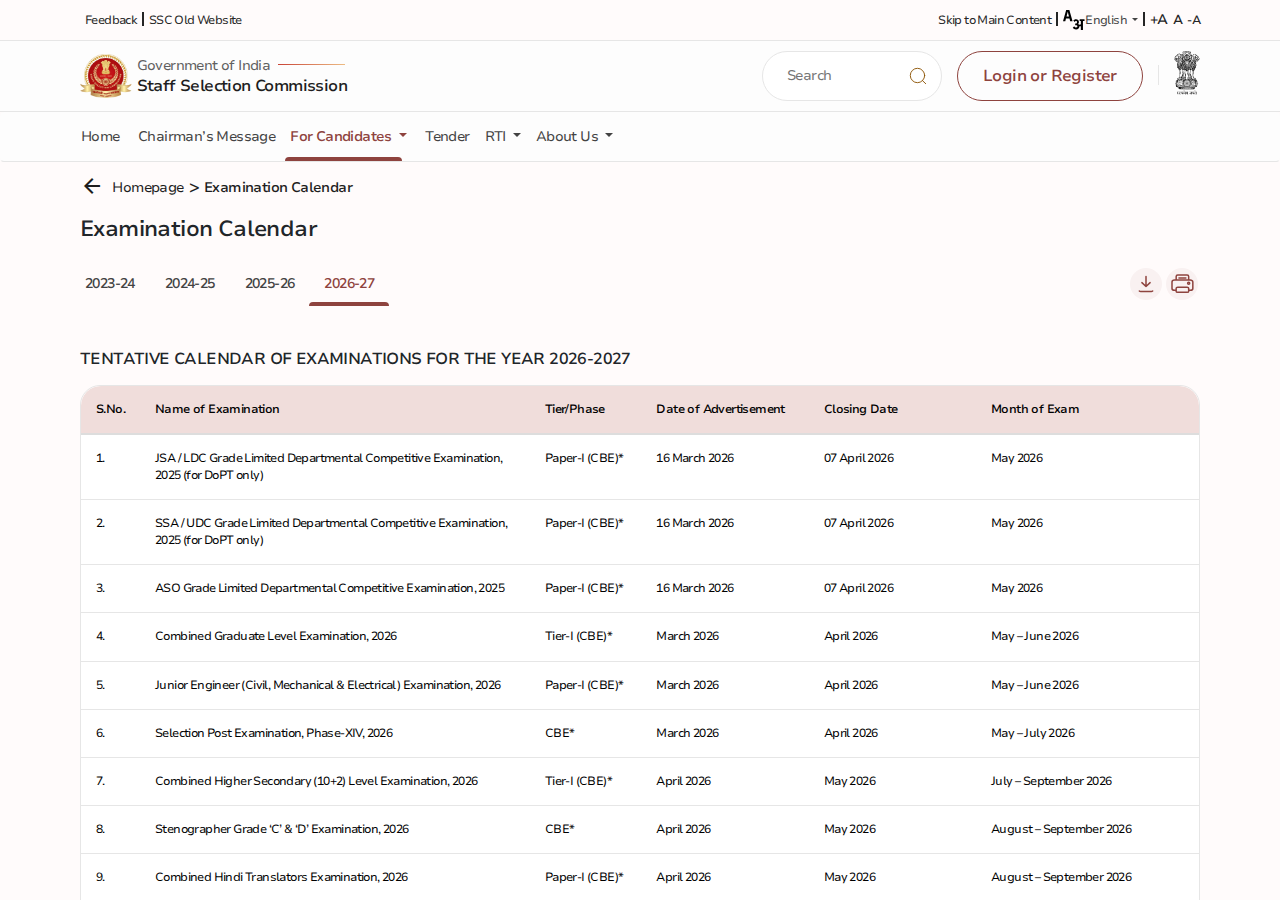Select the 2023-24 calendar tab
1280x900 pixels.
point(110,283)
